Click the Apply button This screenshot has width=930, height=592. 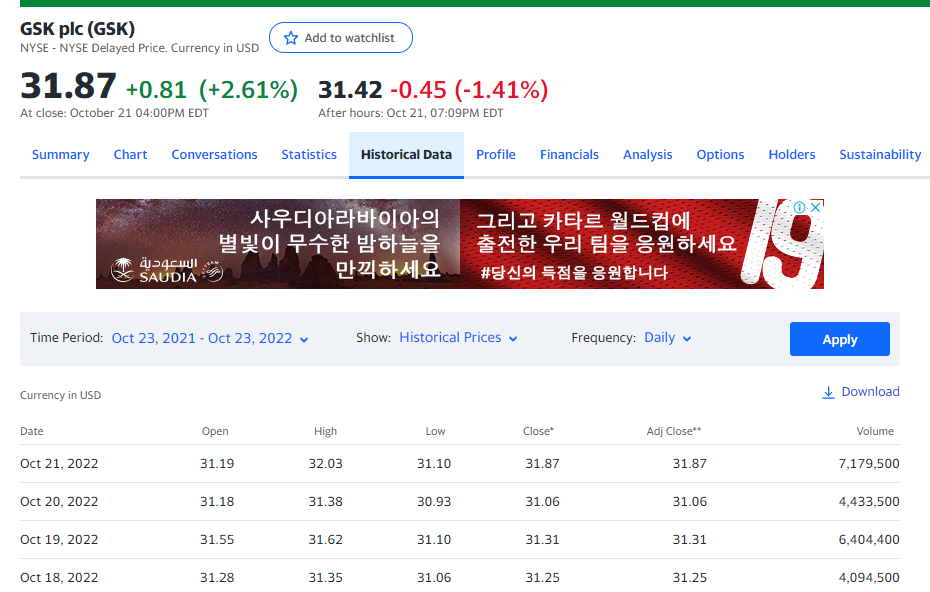tap(840, 339)
